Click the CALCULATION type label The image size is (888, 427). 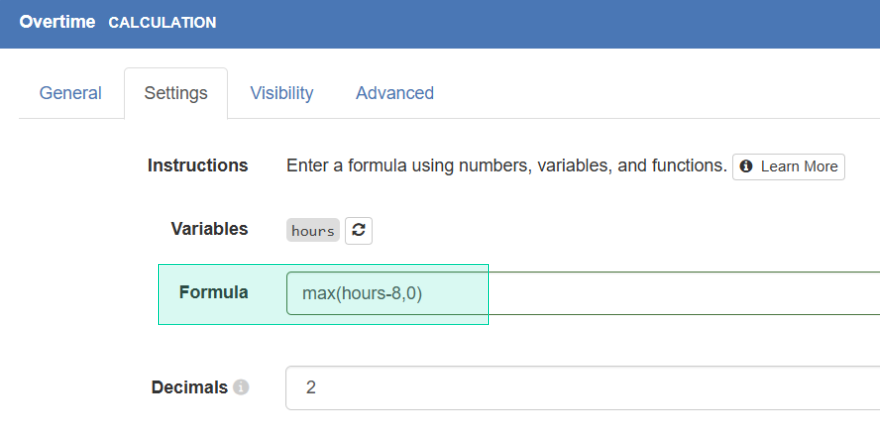pos(162,23)
